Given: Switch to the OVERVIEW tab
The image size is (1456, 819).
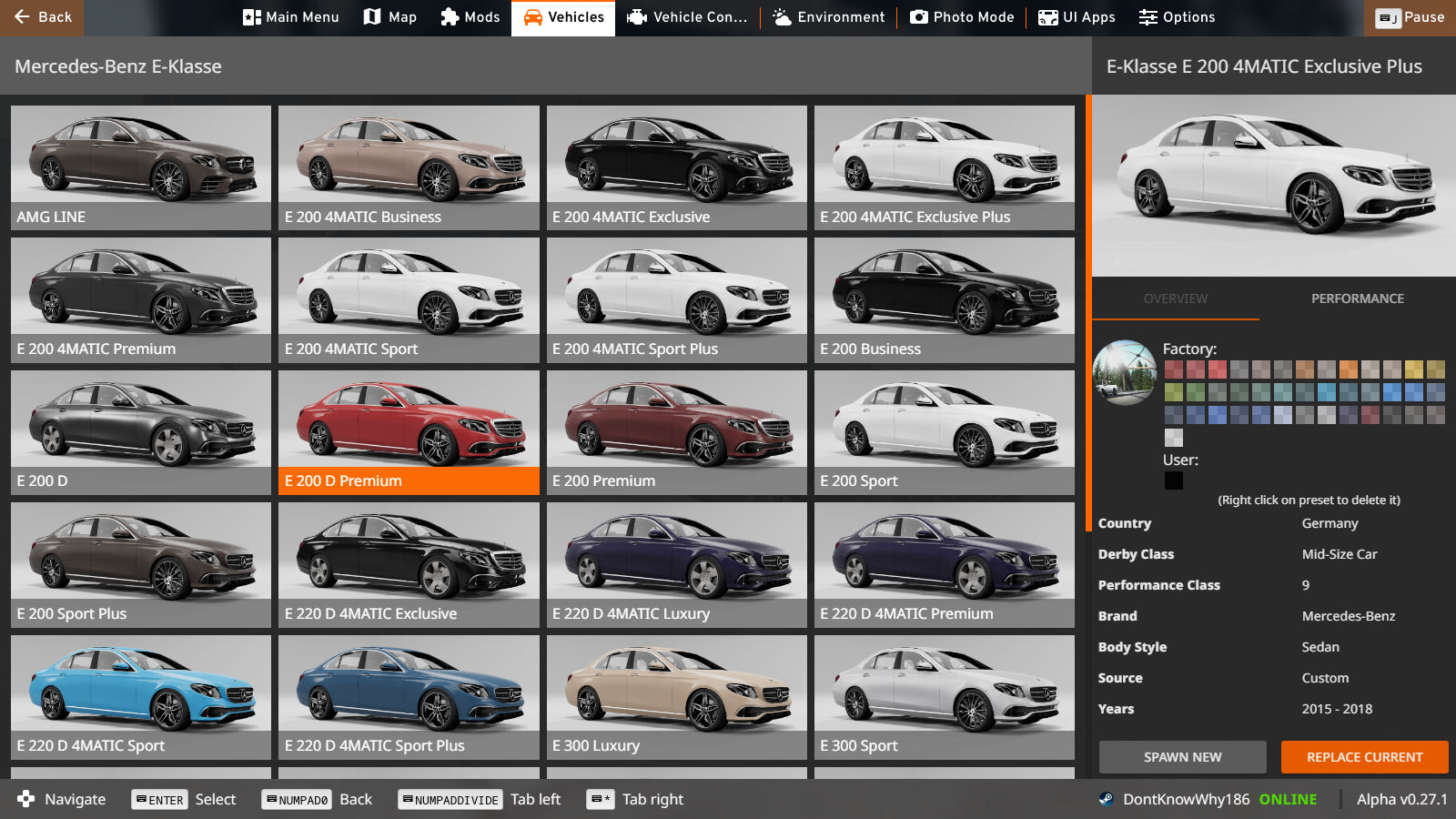Looking at the screenshot, I should 1176,298.
